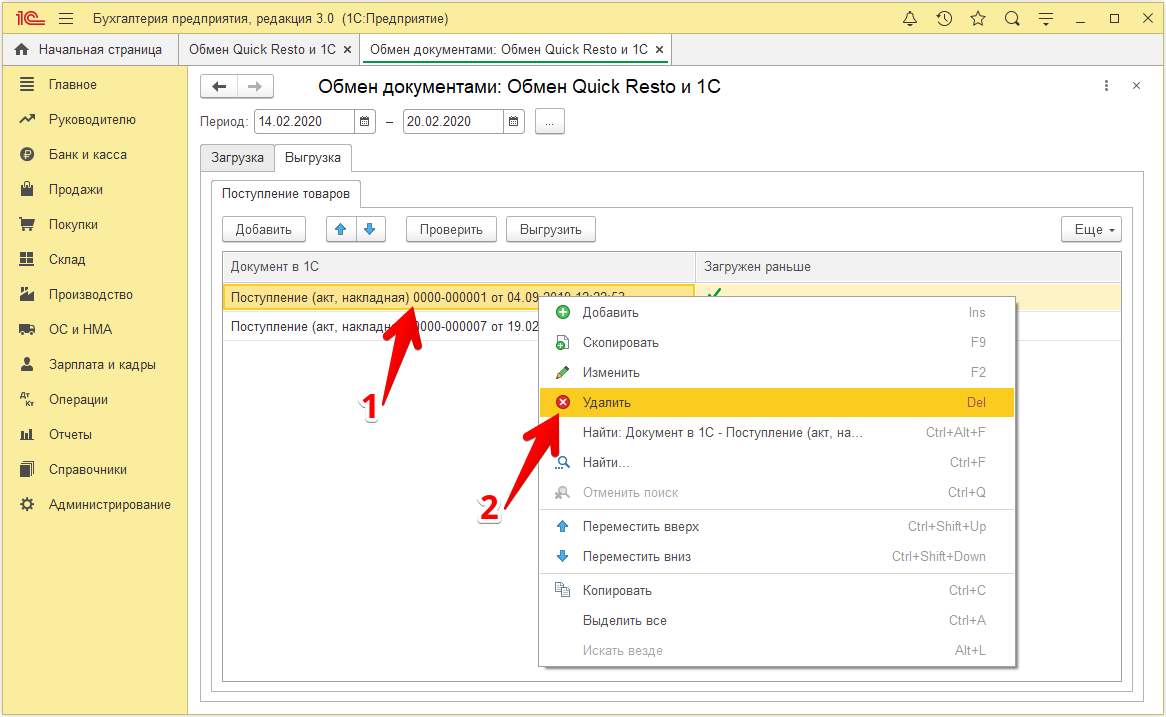Choose Переместить вверх menu entry
Image resolution: width=1166 pixels, height=717 pixels.
(777, 527)
